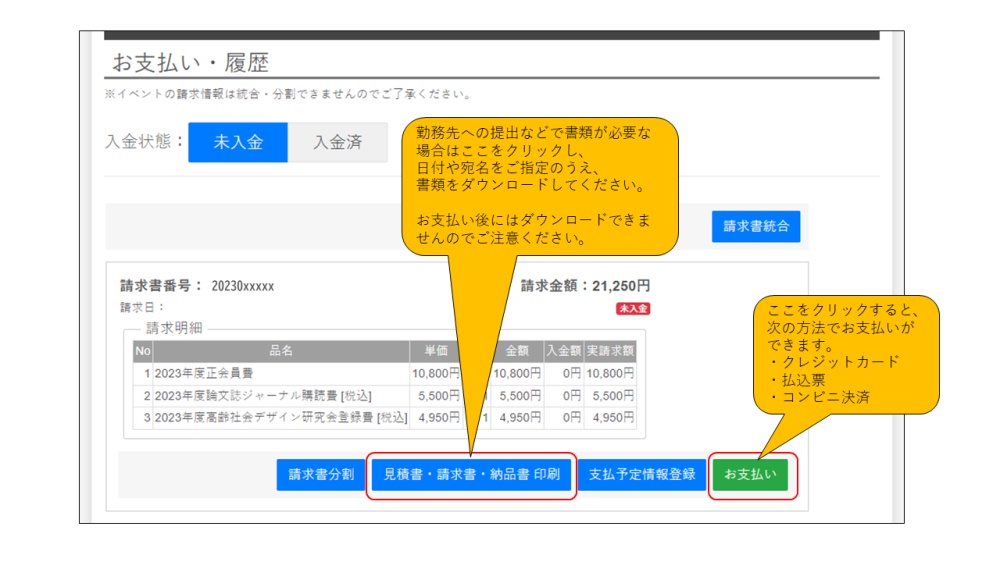The height and width of the screenshot is (562, 1000).
Task: Click the red 未入金 status badge
Action: tap(632, 309)
